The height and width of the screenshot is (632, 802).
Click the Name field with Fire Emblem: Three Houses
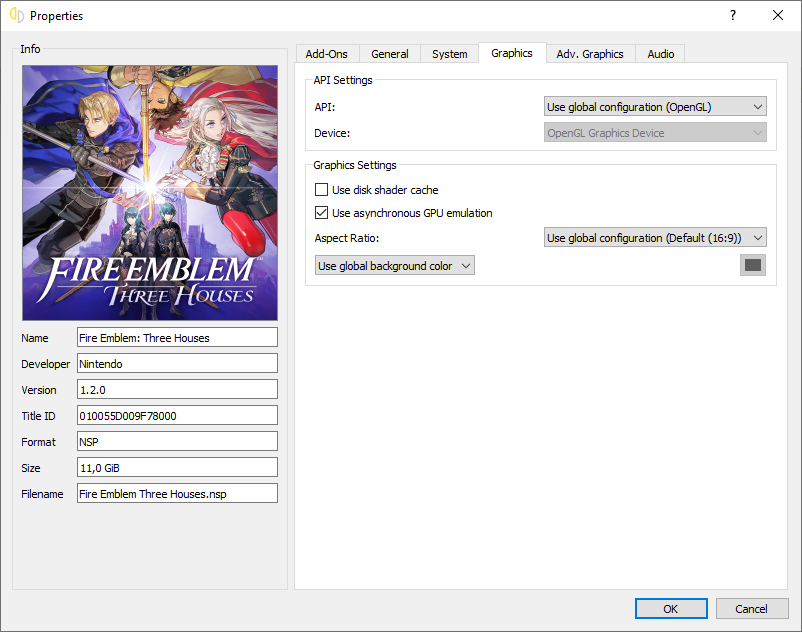click(x=177, y=337)
